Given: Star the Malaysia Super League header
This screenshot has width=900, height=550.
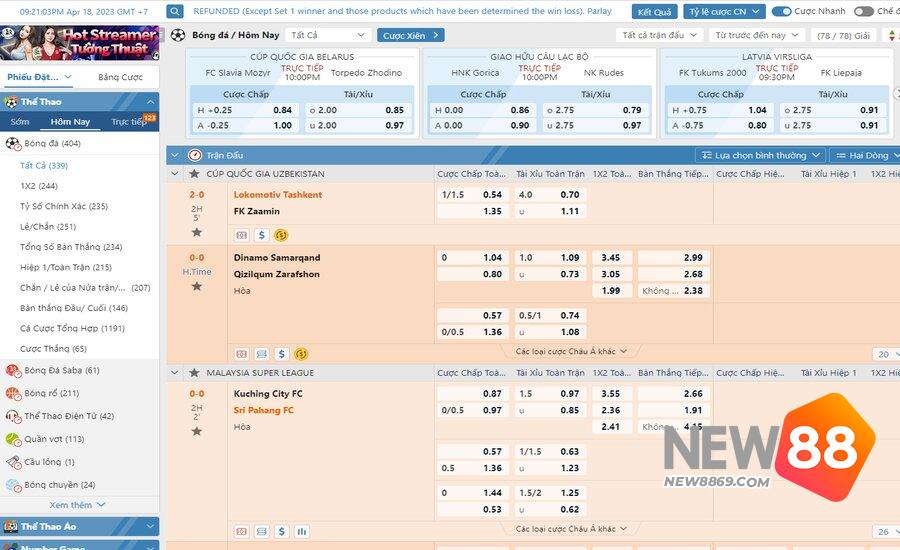Looking at the screenshot, I should 195,373.
